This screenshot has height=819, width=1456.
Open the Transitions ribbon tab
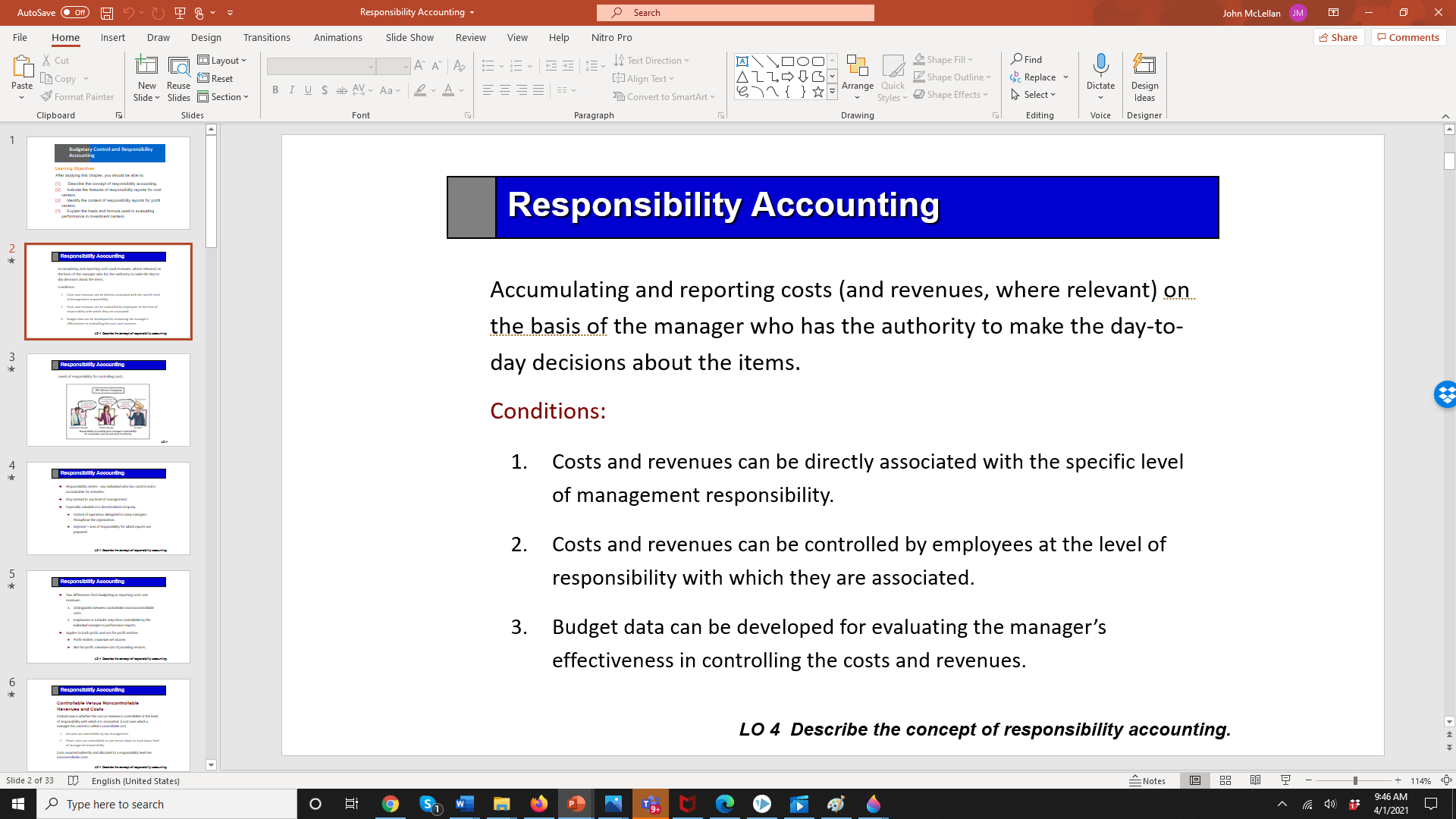coord(267,37)
